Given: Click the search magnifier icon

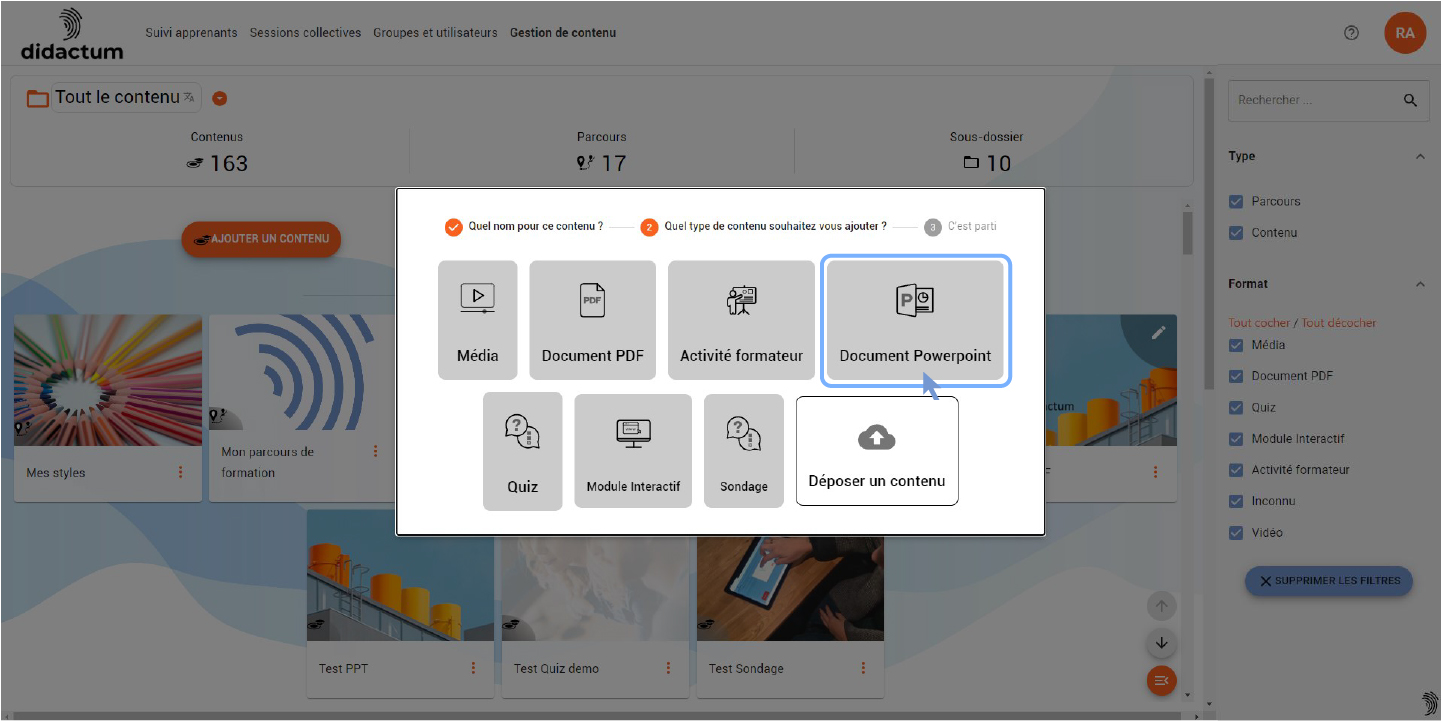Looking at the screenshot, I should pyautogui.click(x=1411, y=100).
